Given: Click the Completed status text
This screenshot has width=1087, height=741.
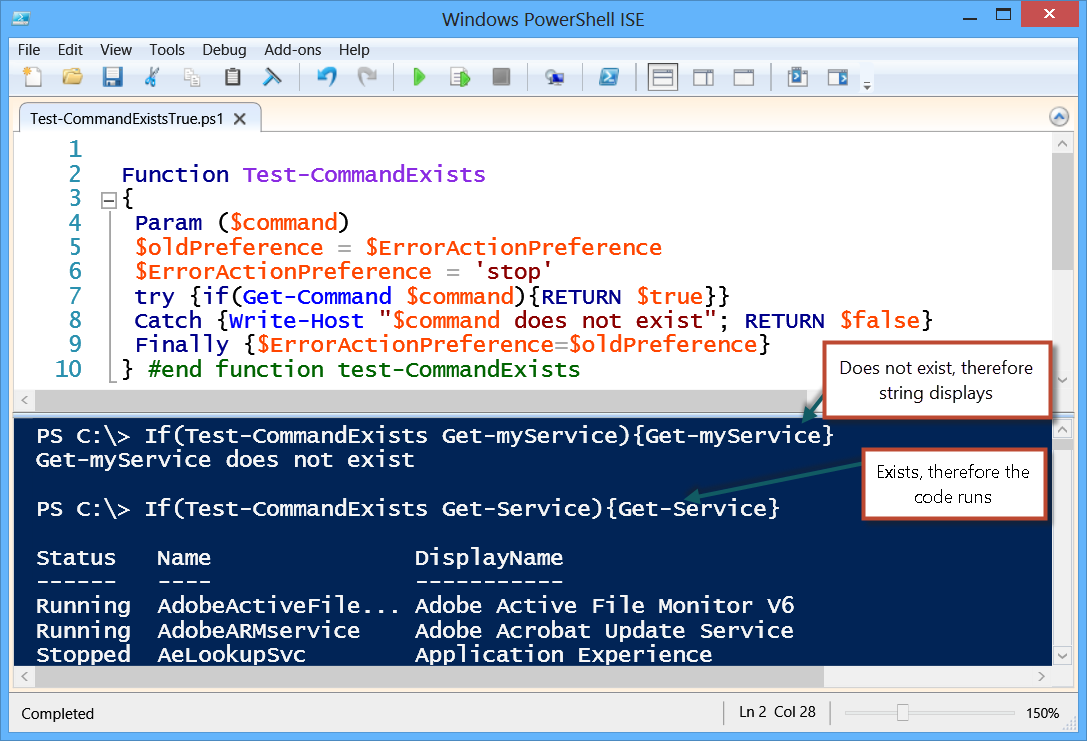Looking at the screenshot, I should click(58, 713).
